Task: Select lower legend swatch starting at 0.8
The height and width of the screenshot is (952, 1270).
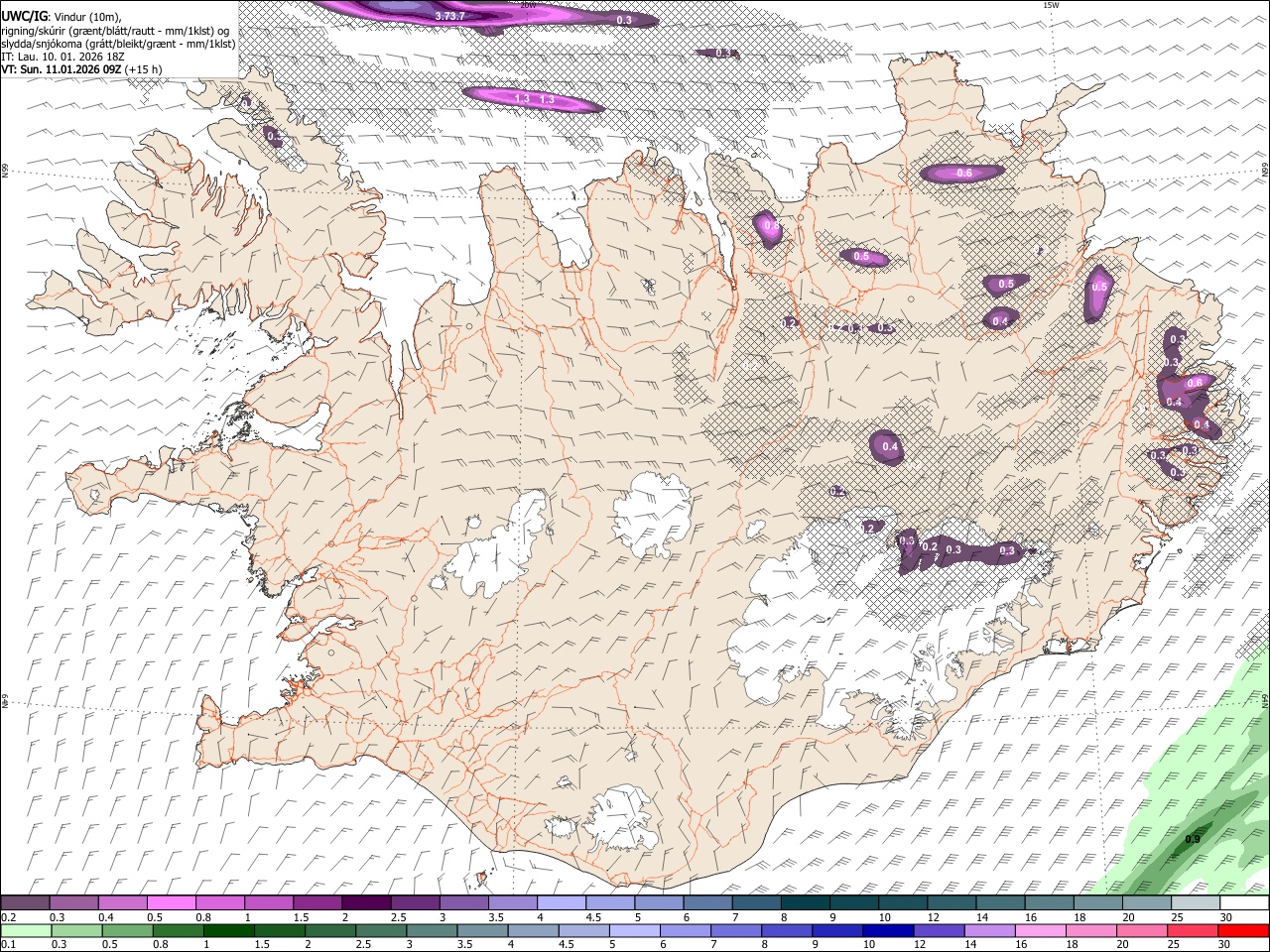Action: coord(178,930)
